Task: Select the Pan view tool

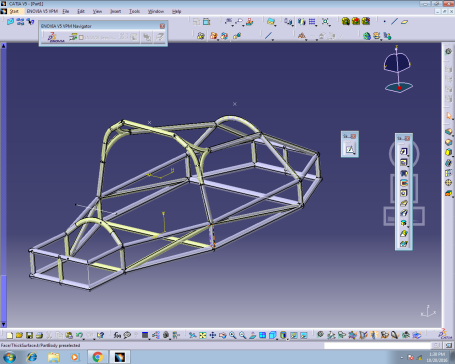Action: pyautogui.click(x=213, y=335)
